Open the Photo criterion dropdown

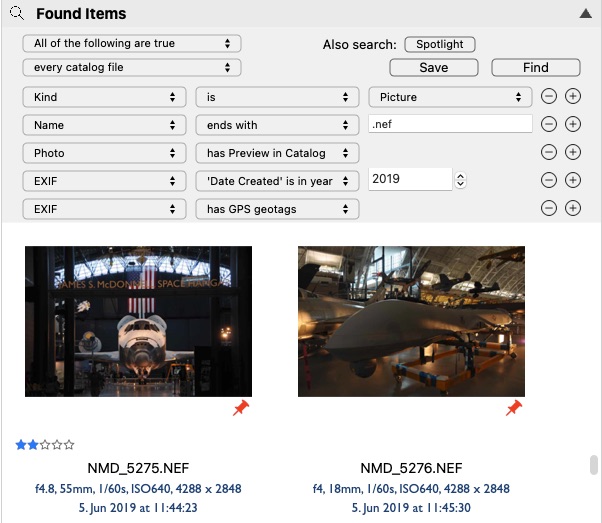click(x=104, y=153)
